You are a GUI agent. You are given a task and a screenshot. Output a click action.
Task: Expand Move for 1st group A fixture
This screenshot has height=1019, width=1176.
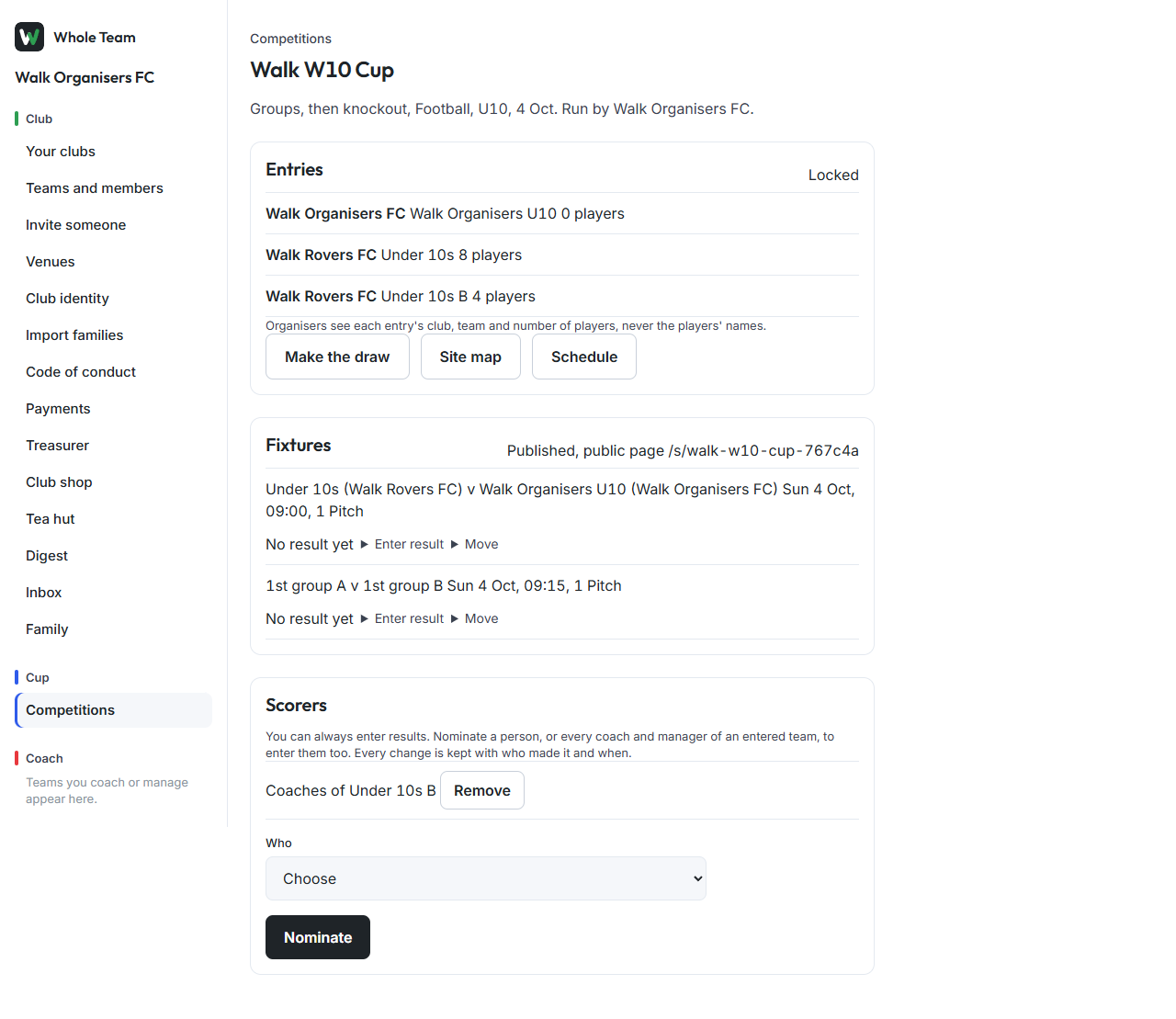pyautogui.click(x=474, y=618)
